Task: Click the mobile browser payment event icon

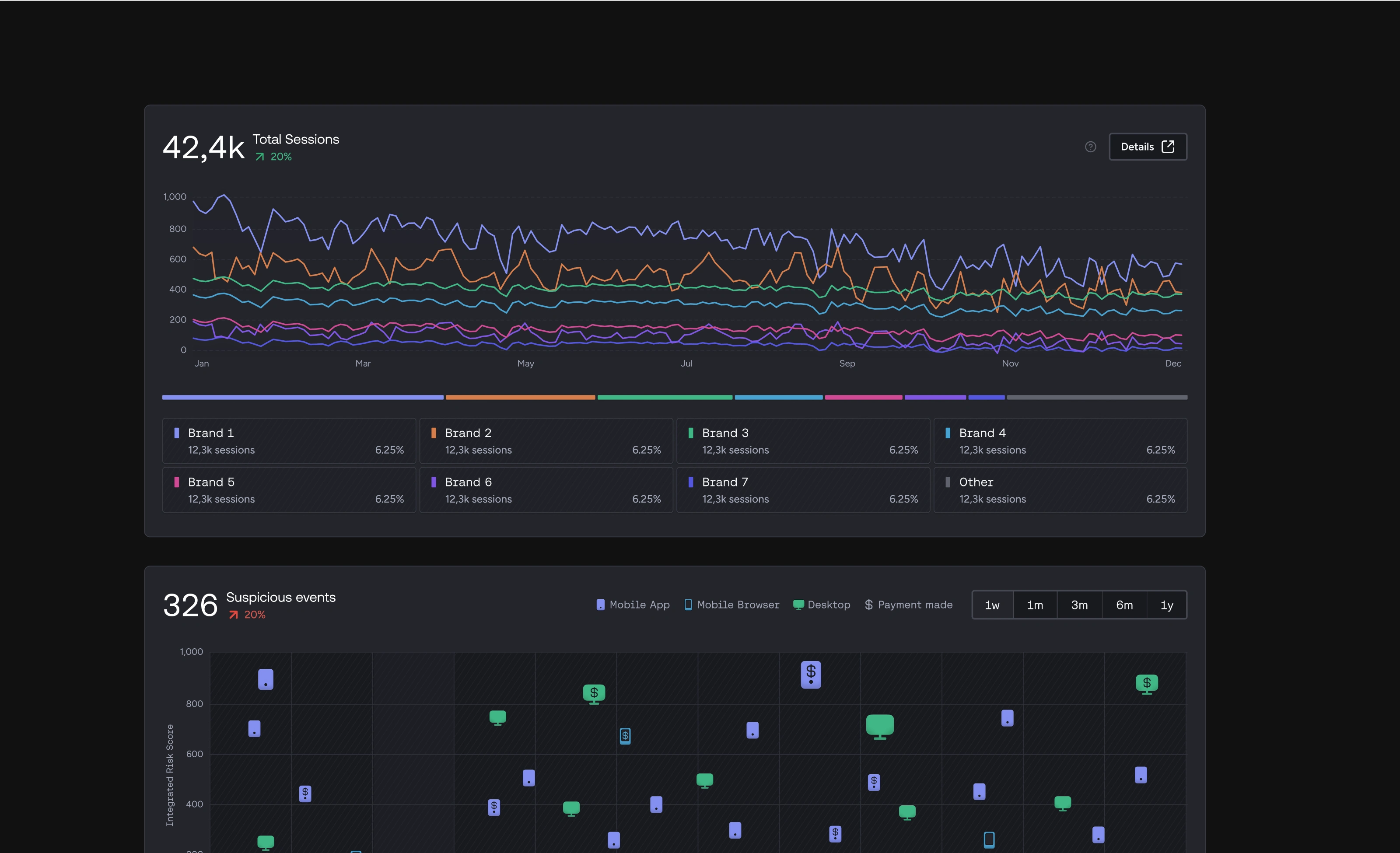Action: click(x=625, y=736)
